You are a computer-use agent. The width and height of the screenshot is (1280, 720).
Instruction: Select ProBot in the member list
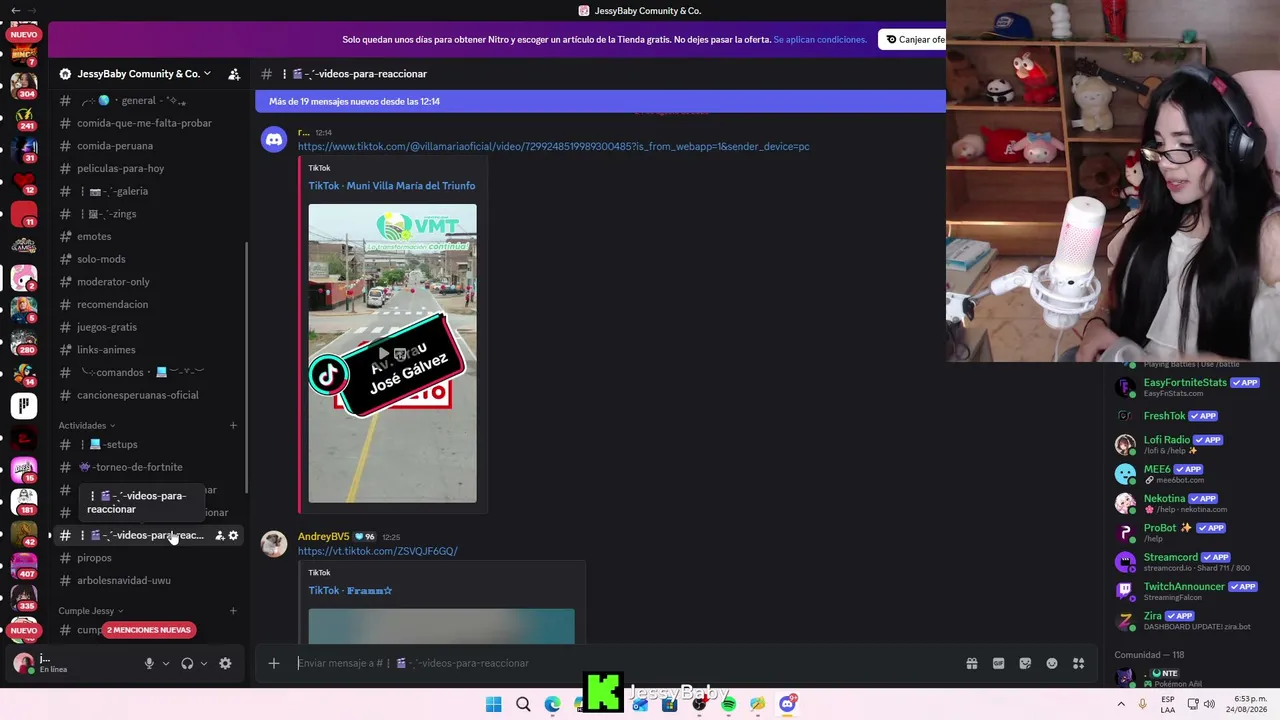[1187, 532]
